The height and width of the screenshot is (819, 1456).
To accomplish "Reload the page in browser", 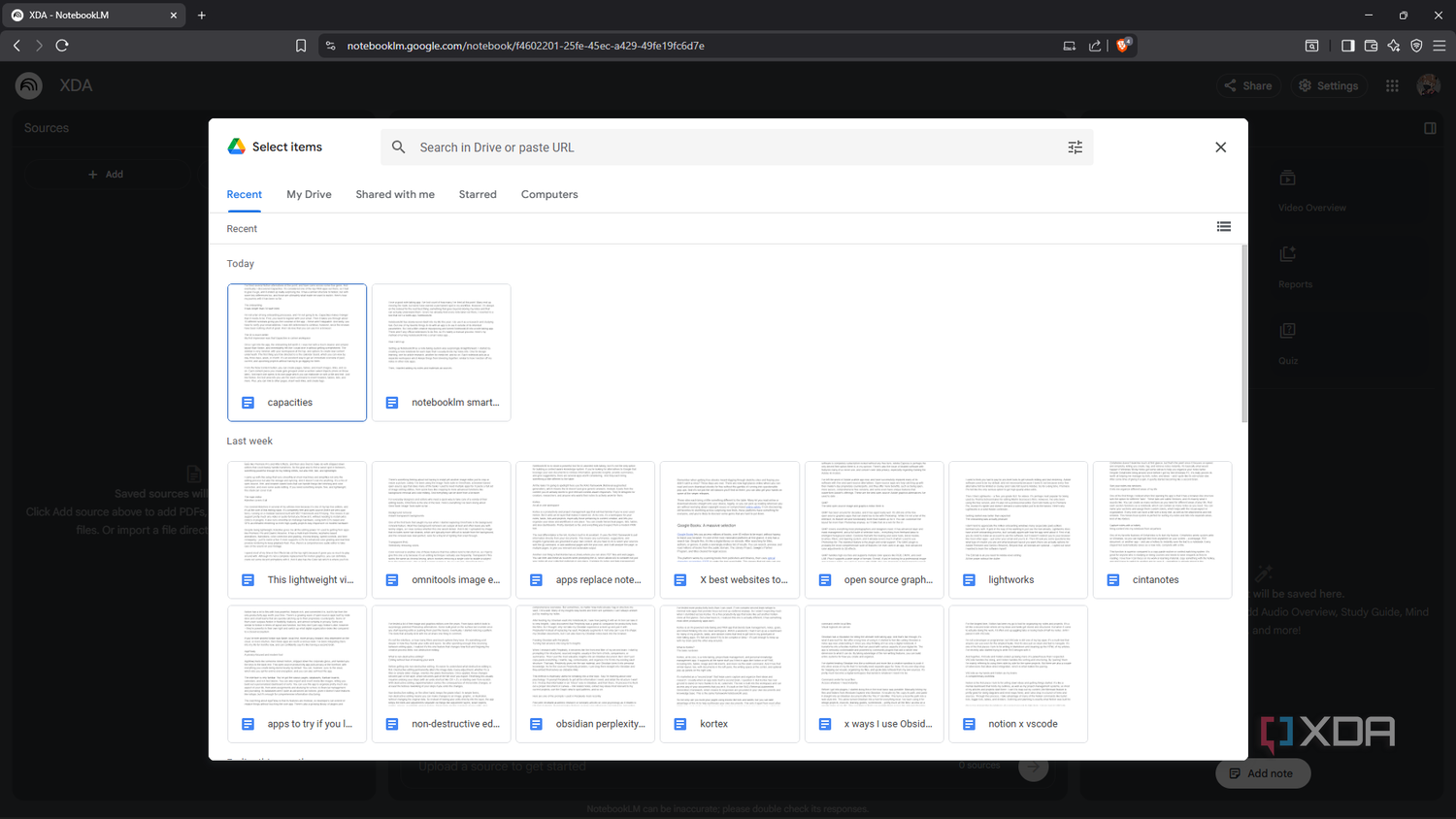I will point(62,46).
